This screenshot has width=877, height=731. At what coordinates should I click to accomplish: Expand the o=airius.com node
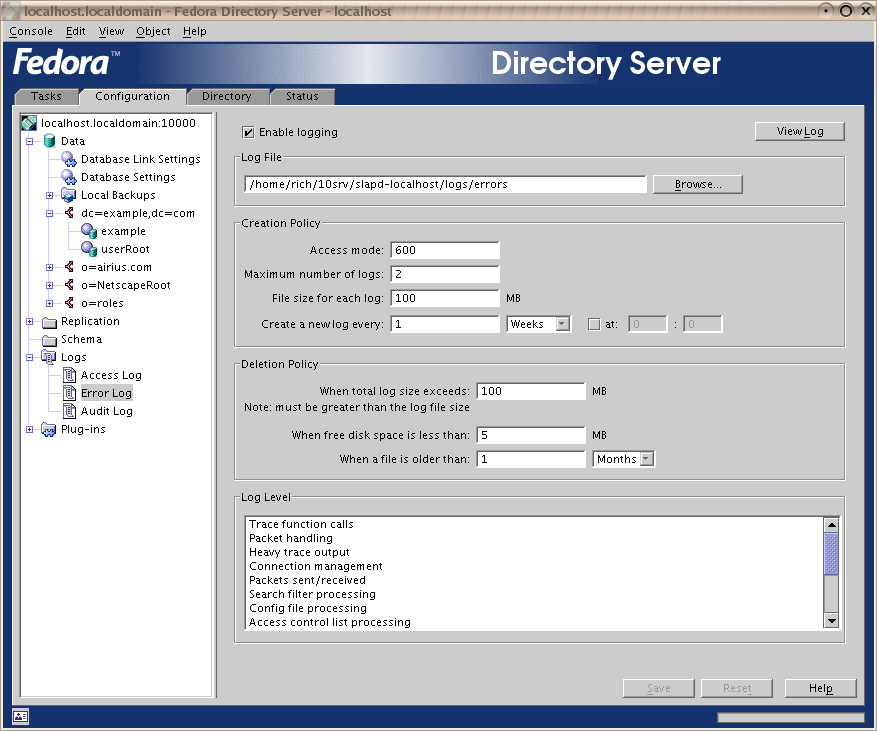click(49, 267)
